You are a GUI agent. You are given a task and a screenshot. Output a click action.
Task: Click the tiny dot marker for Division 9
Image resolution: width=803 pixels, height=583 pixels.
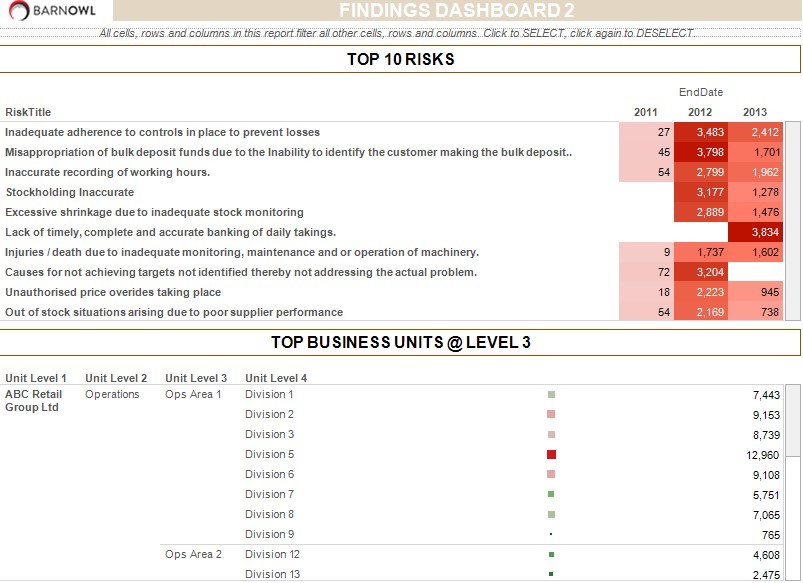point(551,534)
